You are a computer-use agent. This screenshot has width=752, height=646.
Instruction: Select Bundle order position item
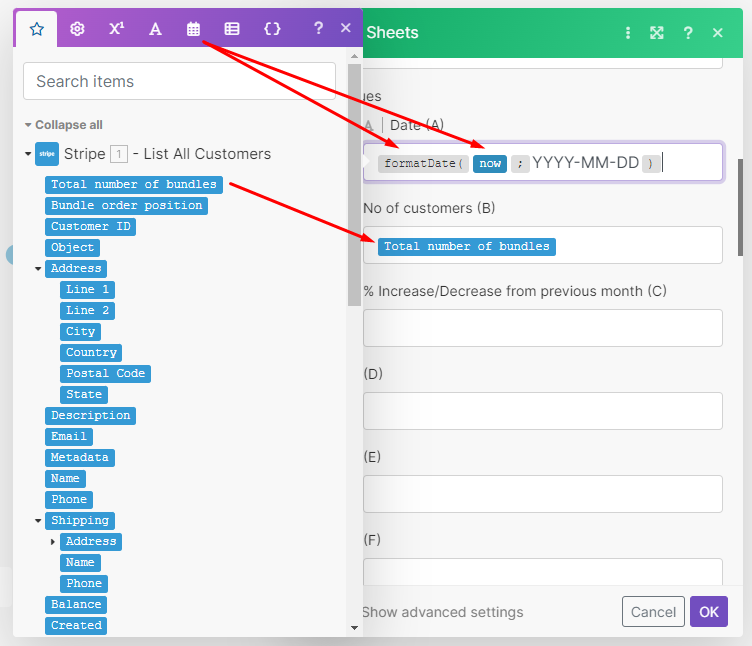point(127,206)
